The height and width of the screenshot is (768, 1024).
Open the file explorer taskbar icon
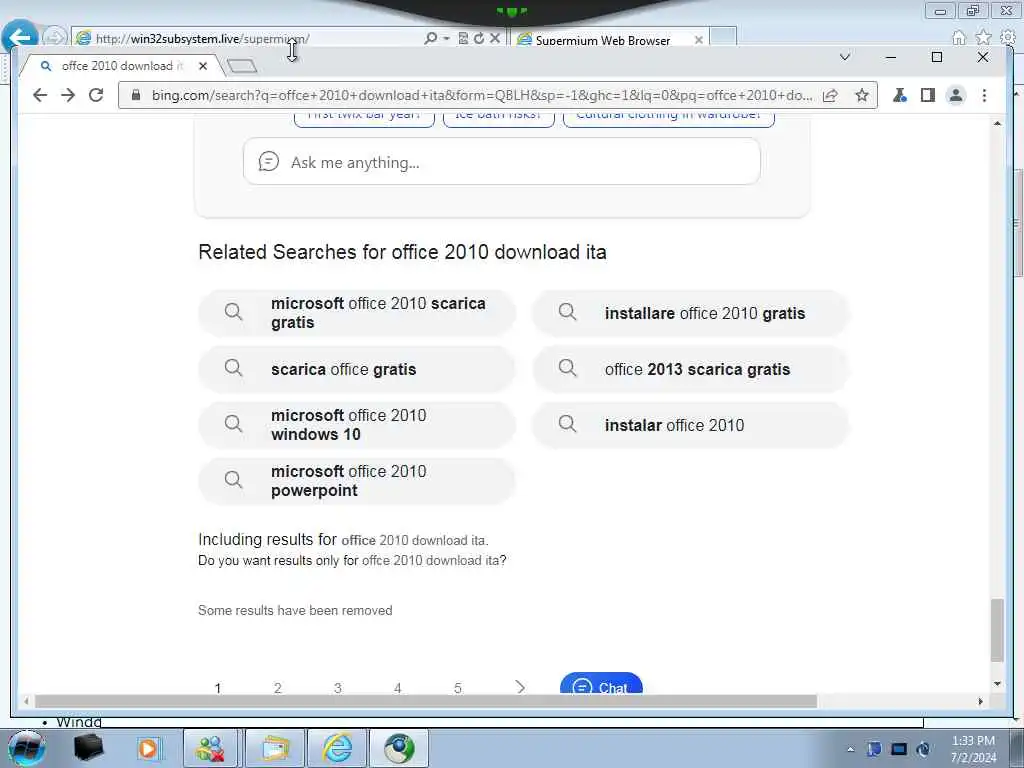point(275,748)
